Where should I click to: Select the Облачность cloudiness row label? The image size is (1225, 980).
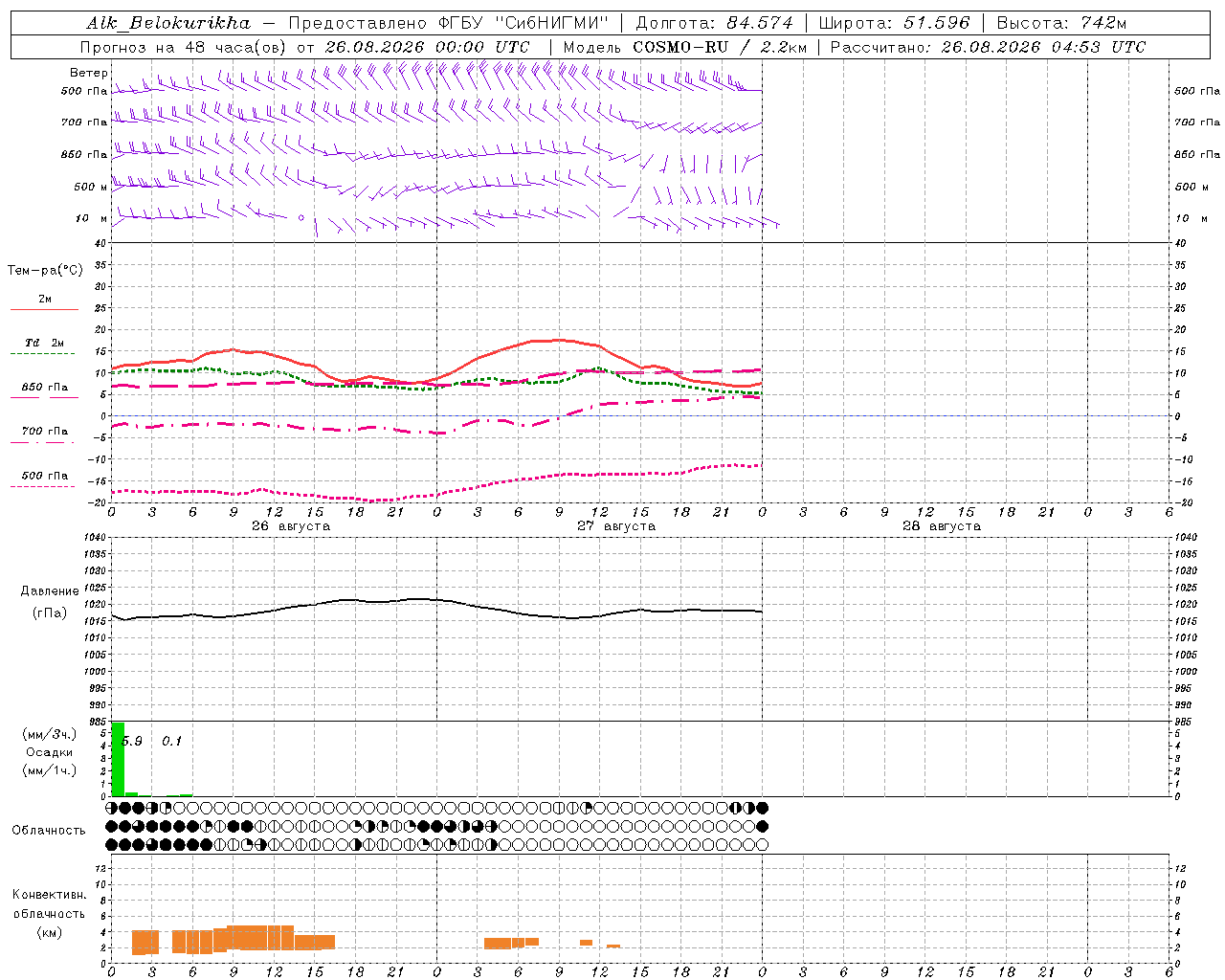point(49,831)
